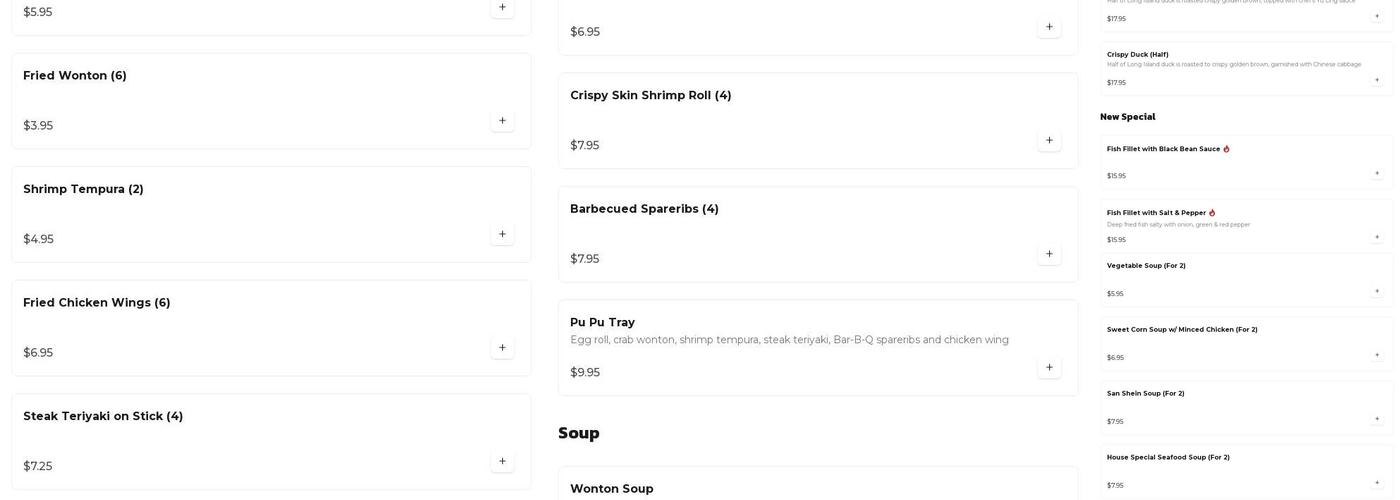The height and width of the screenshot is (500, 1400).
Task: Add Barbecued Spareribs (4) to order
Action: click(x=1049, y=254)
